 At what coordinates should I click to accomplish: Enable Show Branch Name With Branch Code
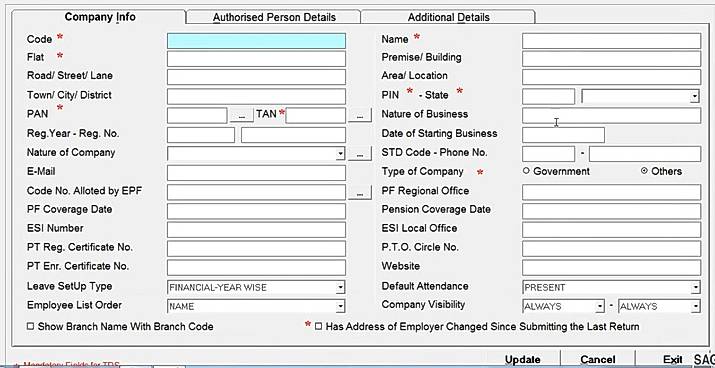(x=31, y=327)
